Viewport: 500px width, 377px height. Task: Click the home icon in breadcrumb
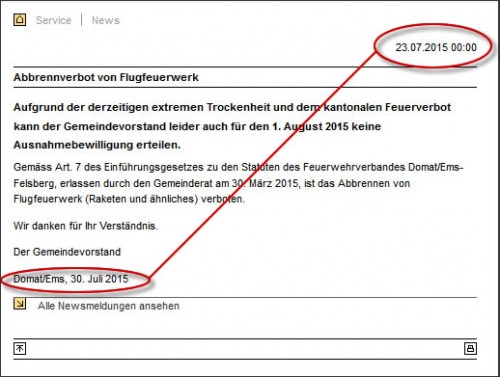(20, 20)
